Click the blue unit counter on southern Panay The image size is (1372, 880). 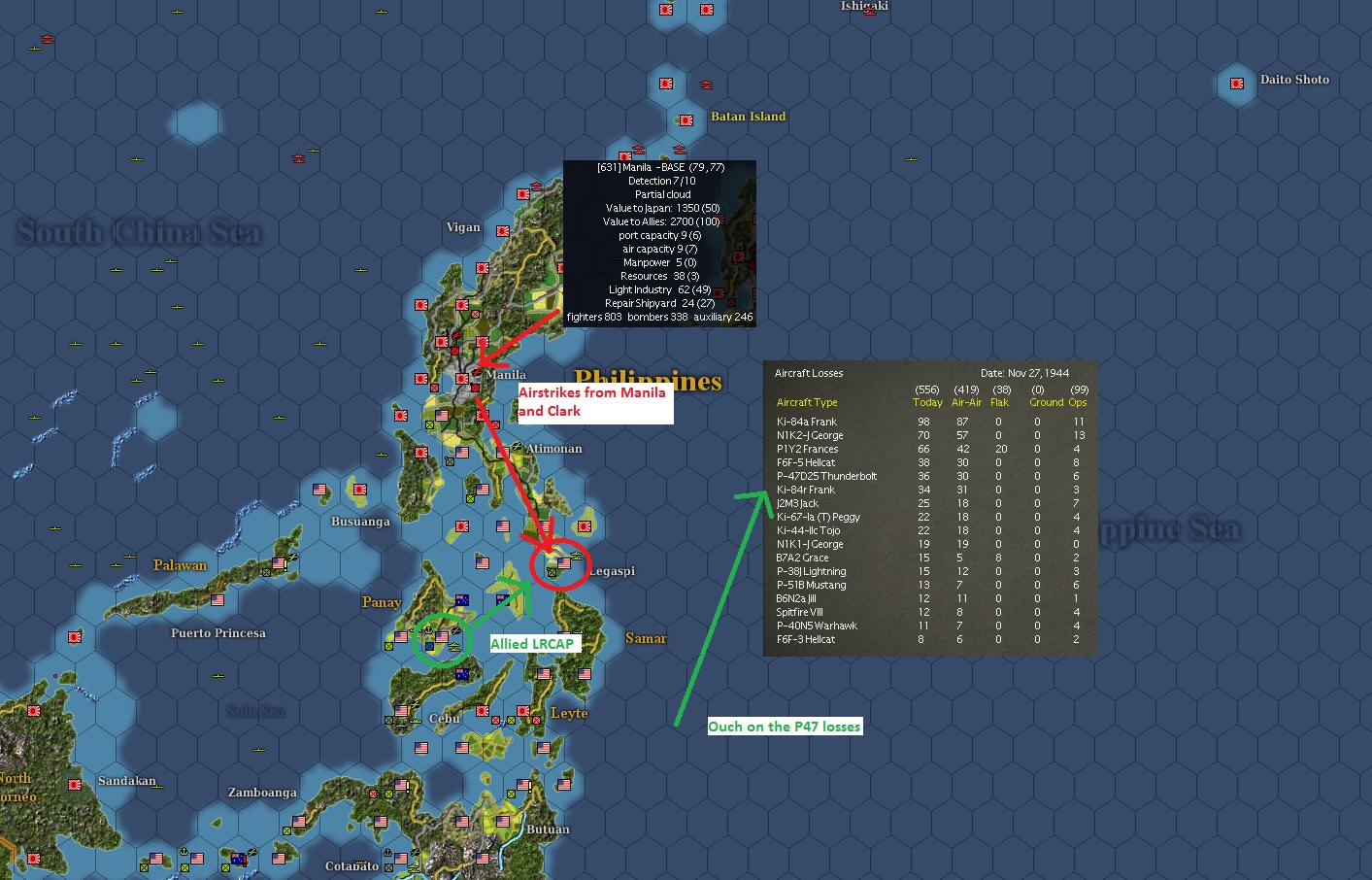(x=429, y=645)
